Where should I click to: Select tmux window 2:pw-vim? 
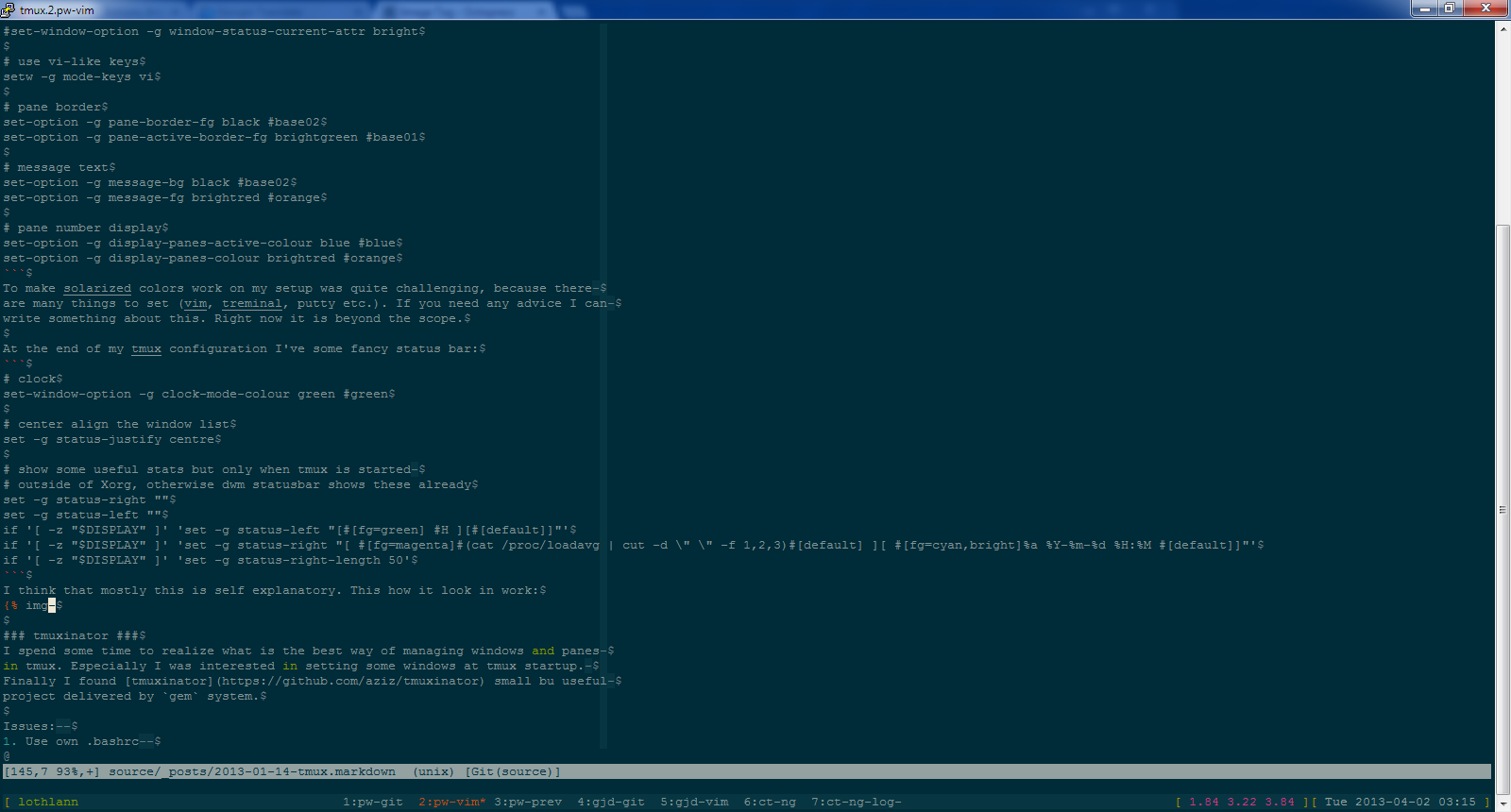(452, 802)
